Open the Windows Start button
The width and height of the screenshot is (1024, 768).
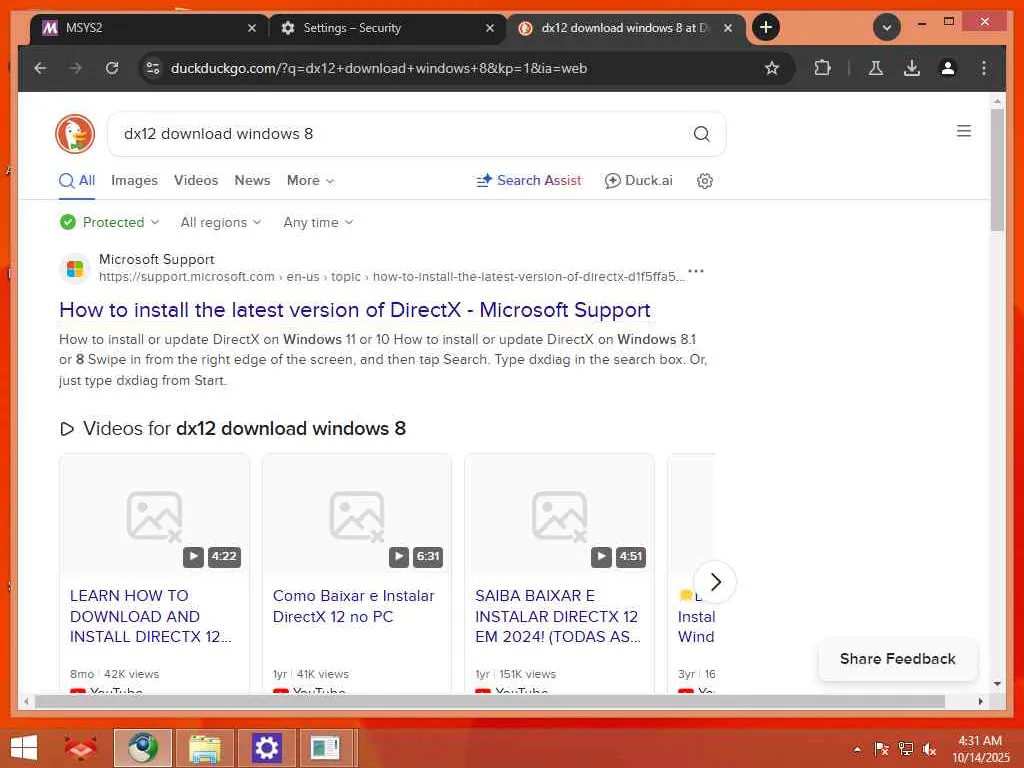pyautogui.click(x=24, y=748)
